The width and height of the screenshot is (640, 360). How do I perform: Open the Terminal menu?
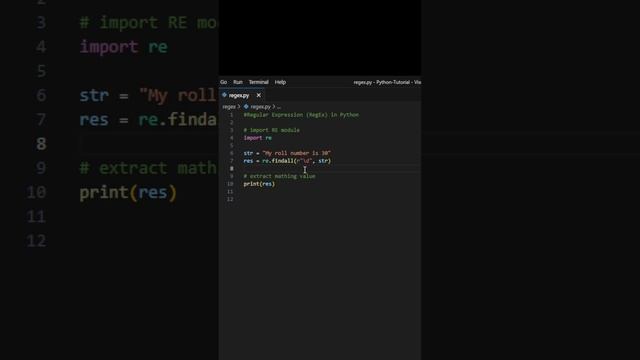point(258,82)
